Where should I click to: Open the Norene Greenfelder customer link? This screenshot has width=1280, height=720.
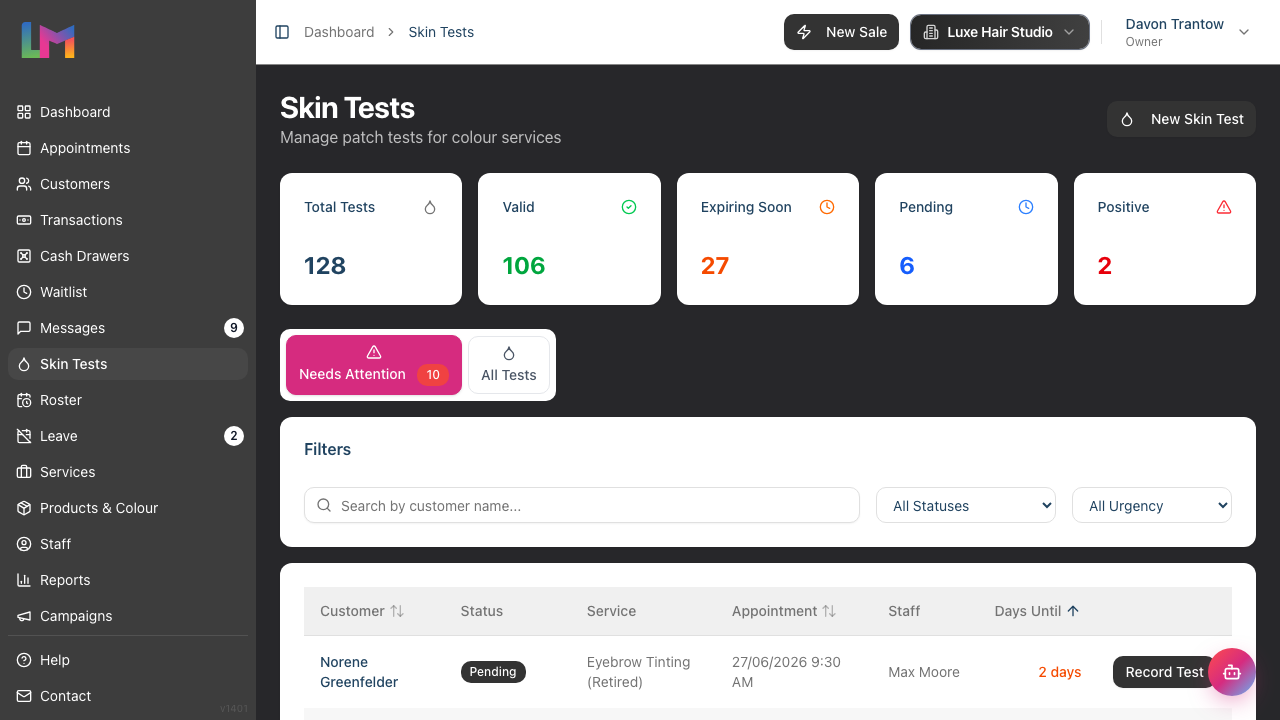click(359, 672)
